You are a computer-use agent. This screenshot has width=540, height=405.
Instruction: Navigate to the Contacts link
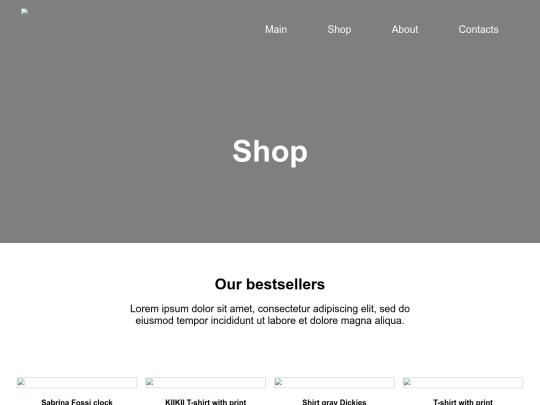478,30
